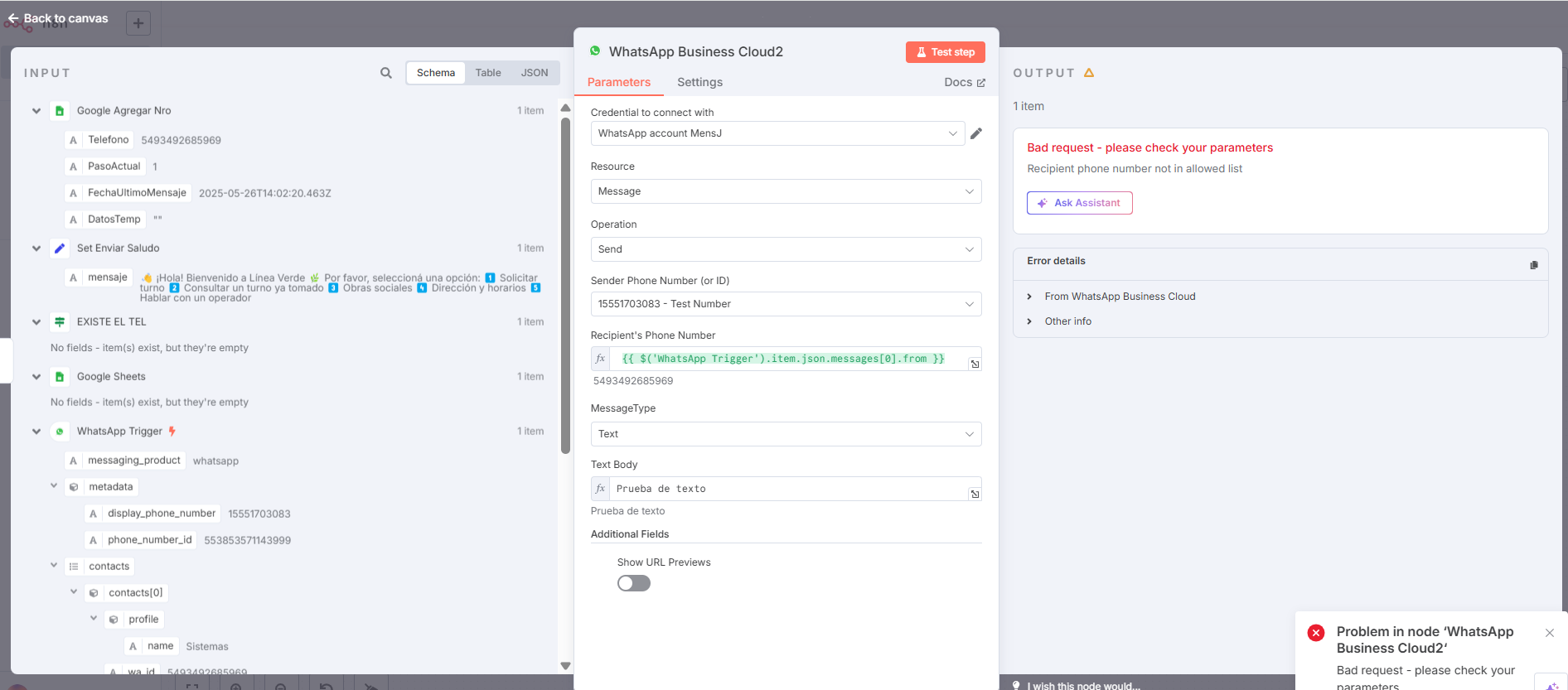Collapse the WhatsApp Trigger section
This screenshot has height=690, width=1568.
[36, 432]
